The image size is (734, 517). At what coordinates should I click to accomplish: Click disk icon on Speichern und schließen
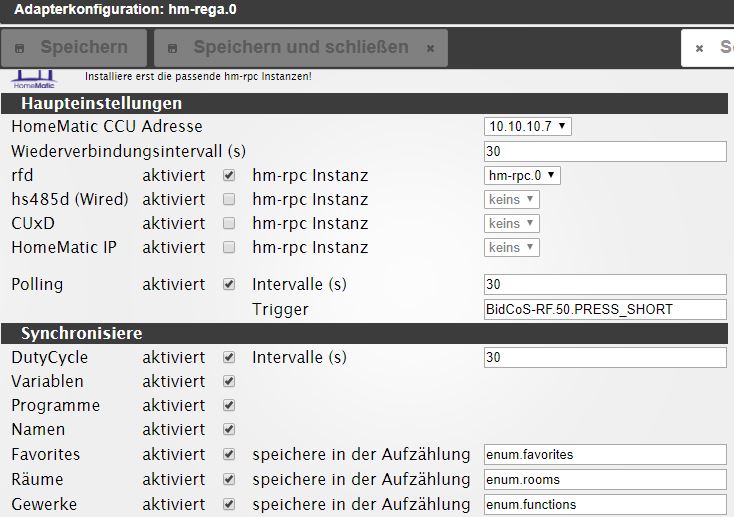(x=173, y=48)
